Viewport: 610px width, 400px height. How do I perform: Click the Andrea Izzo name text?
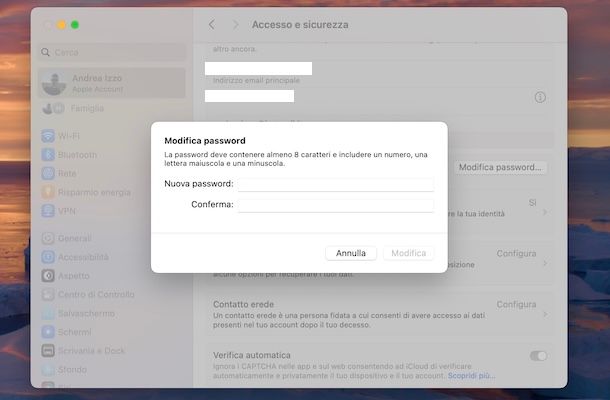click(x=97, y=78)
